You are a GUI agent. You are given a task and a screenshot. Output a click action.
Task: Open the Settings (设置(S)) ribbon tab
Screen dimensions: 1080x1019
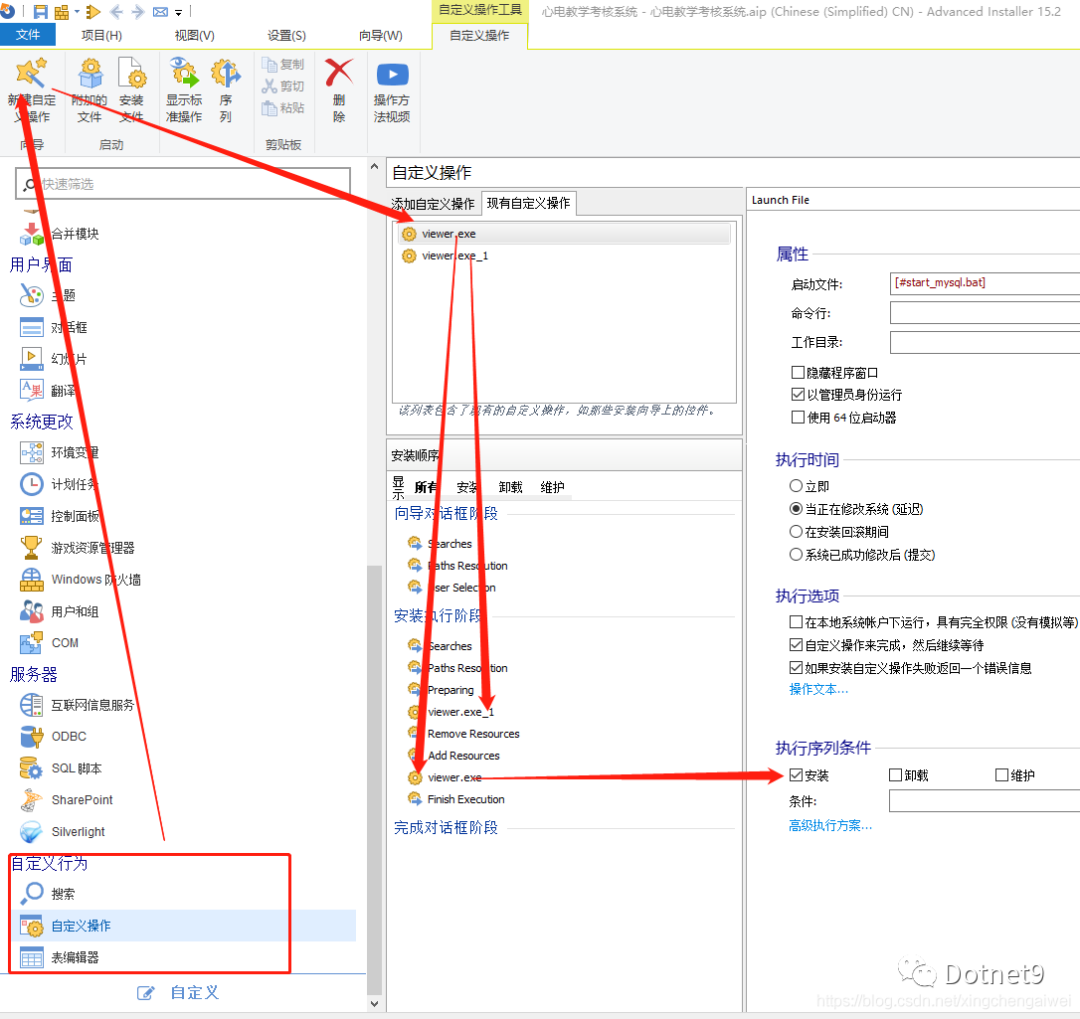tap(287, 35)
